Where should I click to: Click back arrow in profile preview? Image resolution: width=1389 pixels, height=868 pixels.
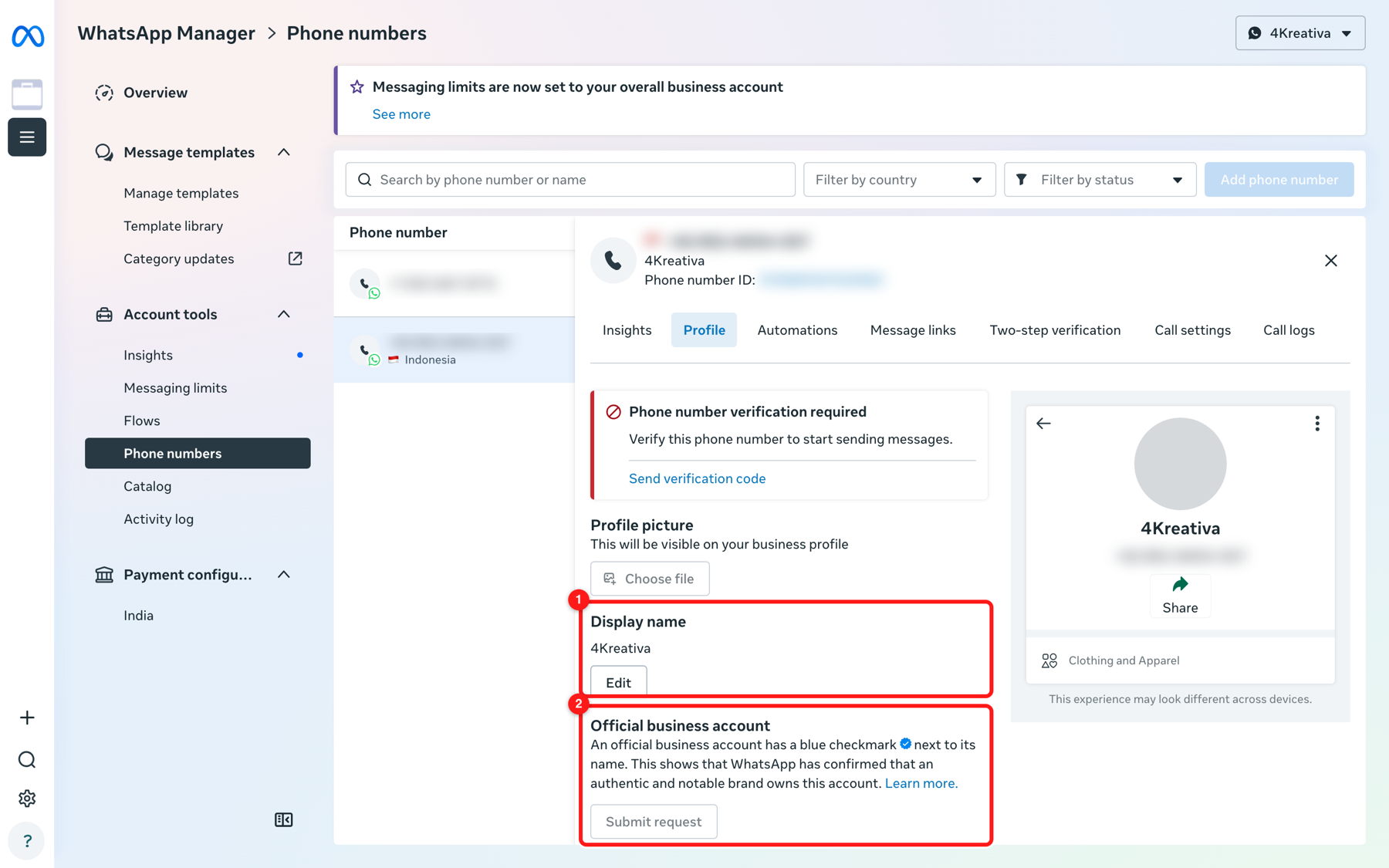[x=1043, y=424]
